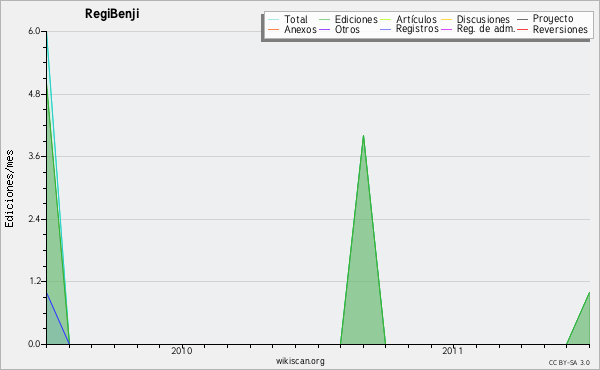The height and width of the screenshot is (370, 600).
Task: Click the blue Registros line near the origin
Action: 58,318
